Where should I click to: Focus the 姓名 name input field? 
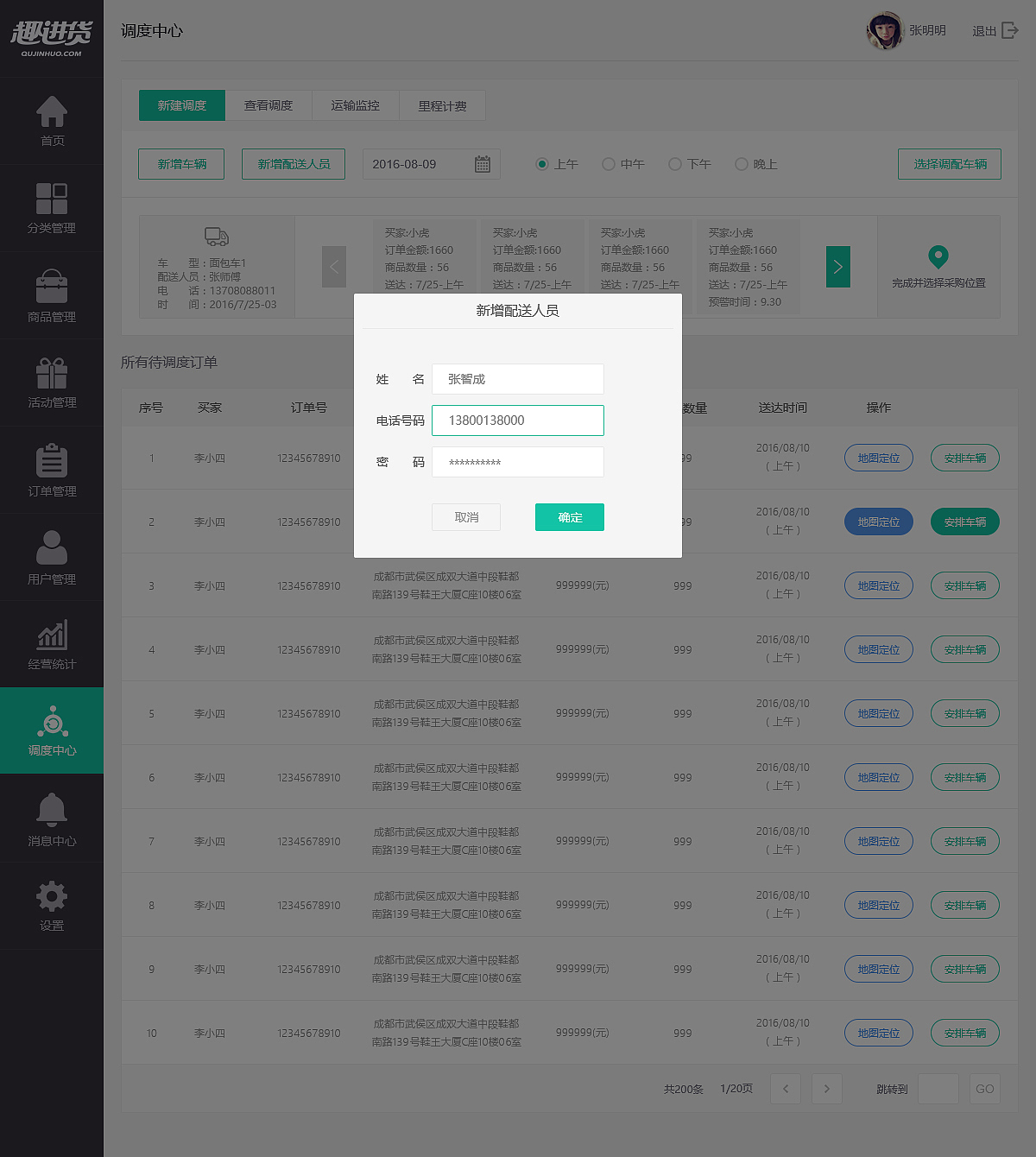pyautogui.click(x=518, y=379)
